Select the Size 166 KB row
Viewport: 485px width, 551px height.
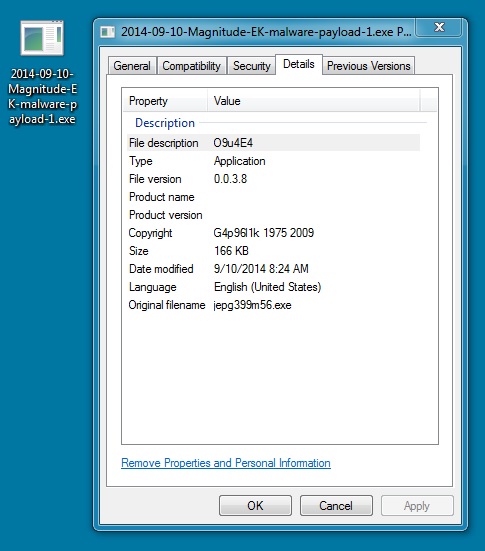tap(273, 251)
